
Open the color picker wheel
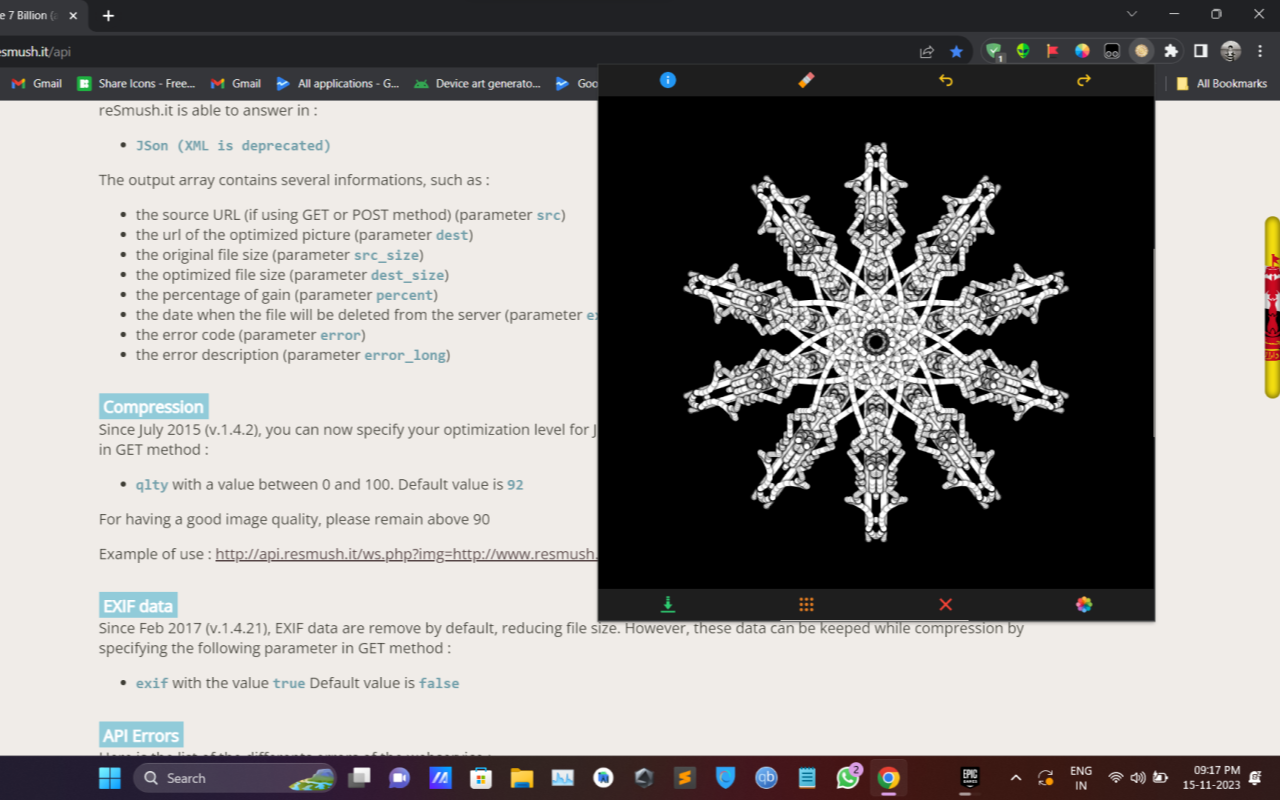(x=1083, y=604)
